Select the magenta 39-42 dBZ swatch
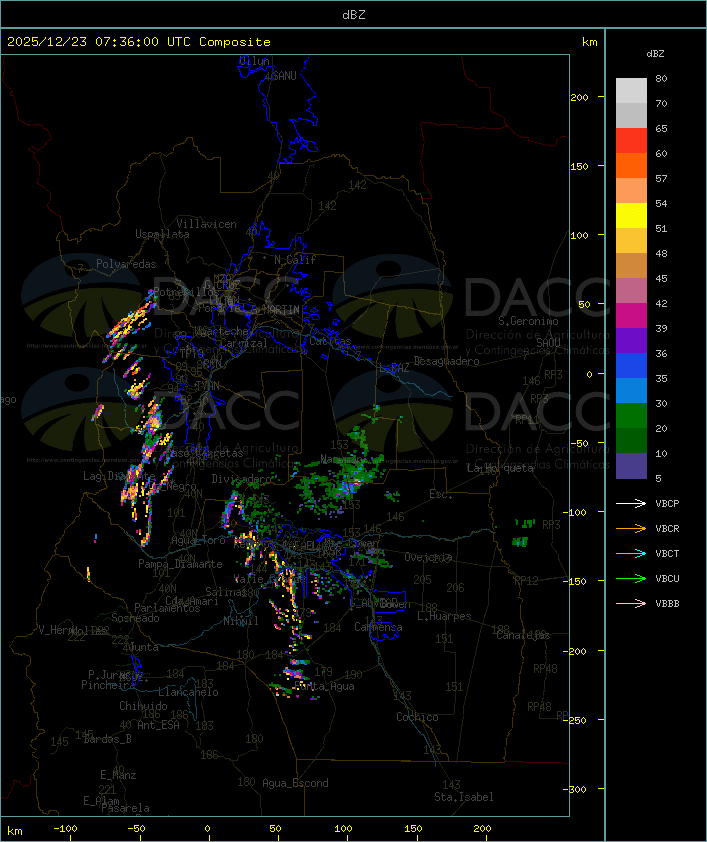This screenshot has height=842, width=707. pyautogui.click(x=631, y=315)
